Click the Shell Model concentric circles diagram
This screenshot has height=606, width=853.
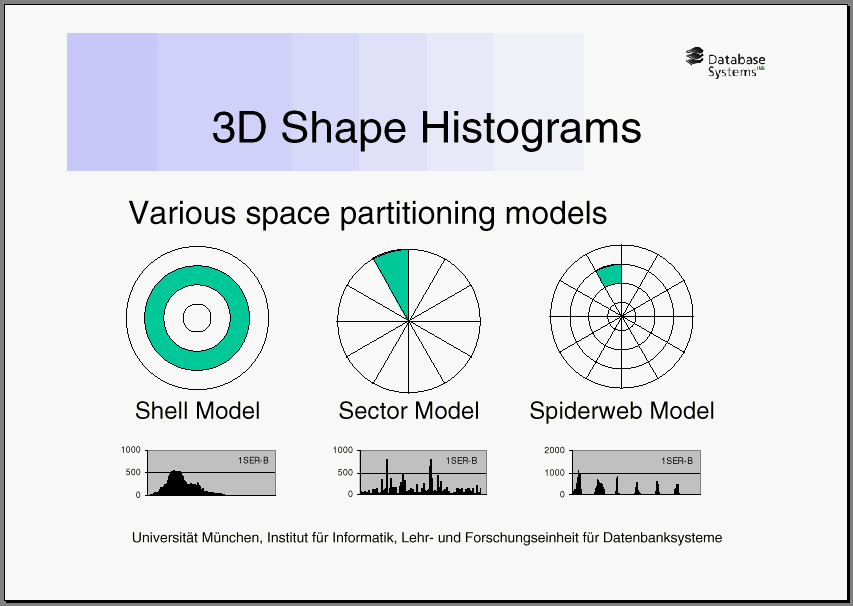click(x=197, y=318)
